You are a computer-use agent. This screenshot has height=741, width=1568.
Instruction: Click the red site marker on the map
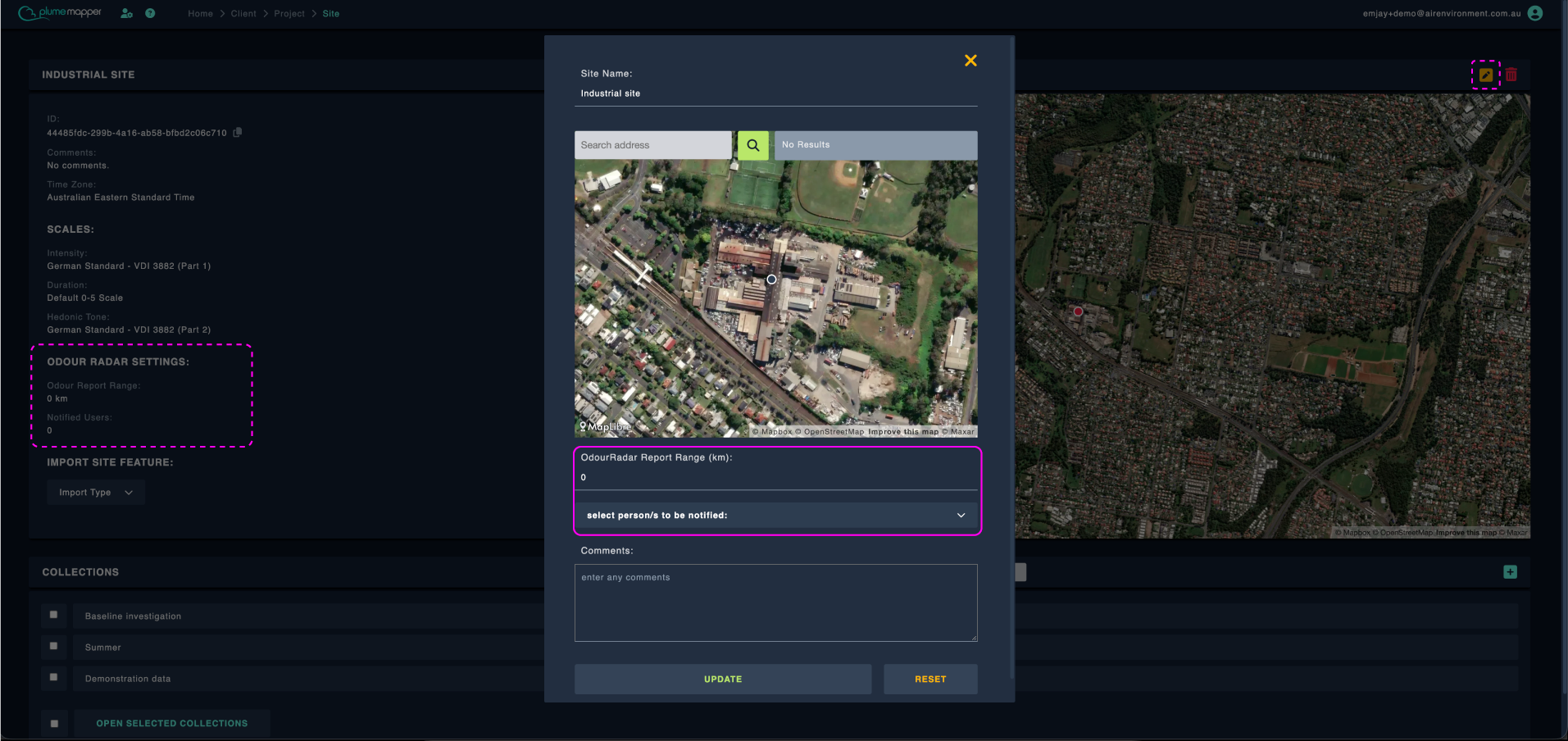[1079, 311]
